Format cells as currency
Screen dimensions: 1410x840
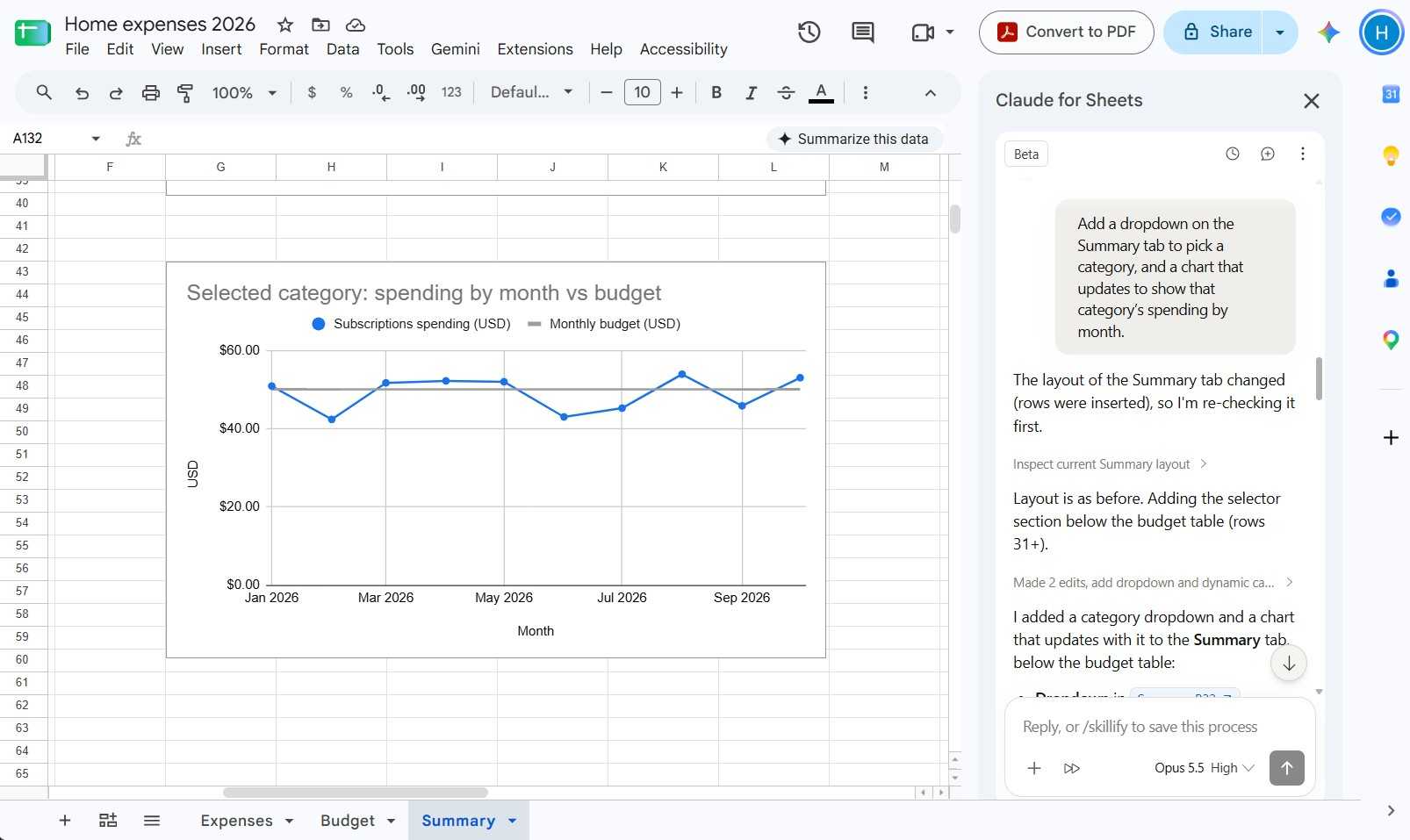point(312,92)
